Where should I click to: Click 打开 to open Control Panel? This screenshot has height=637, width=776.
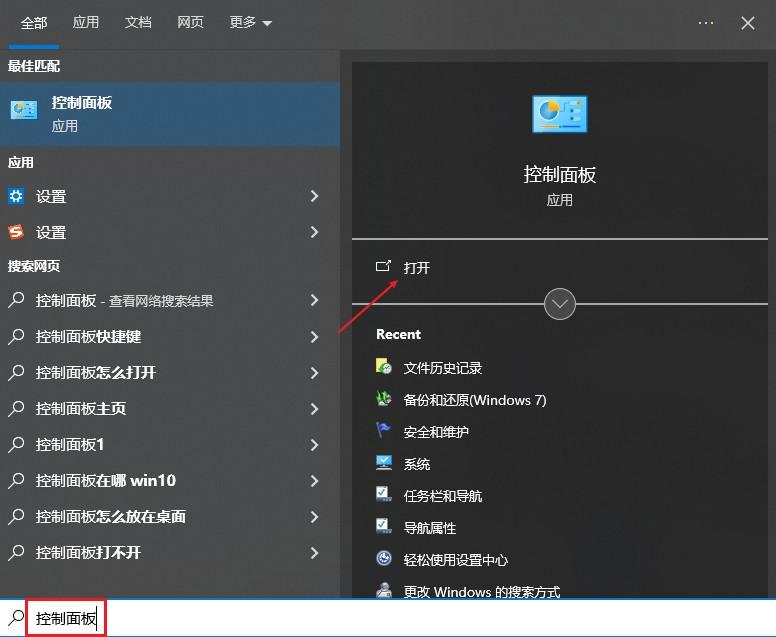tap(417, 268)
